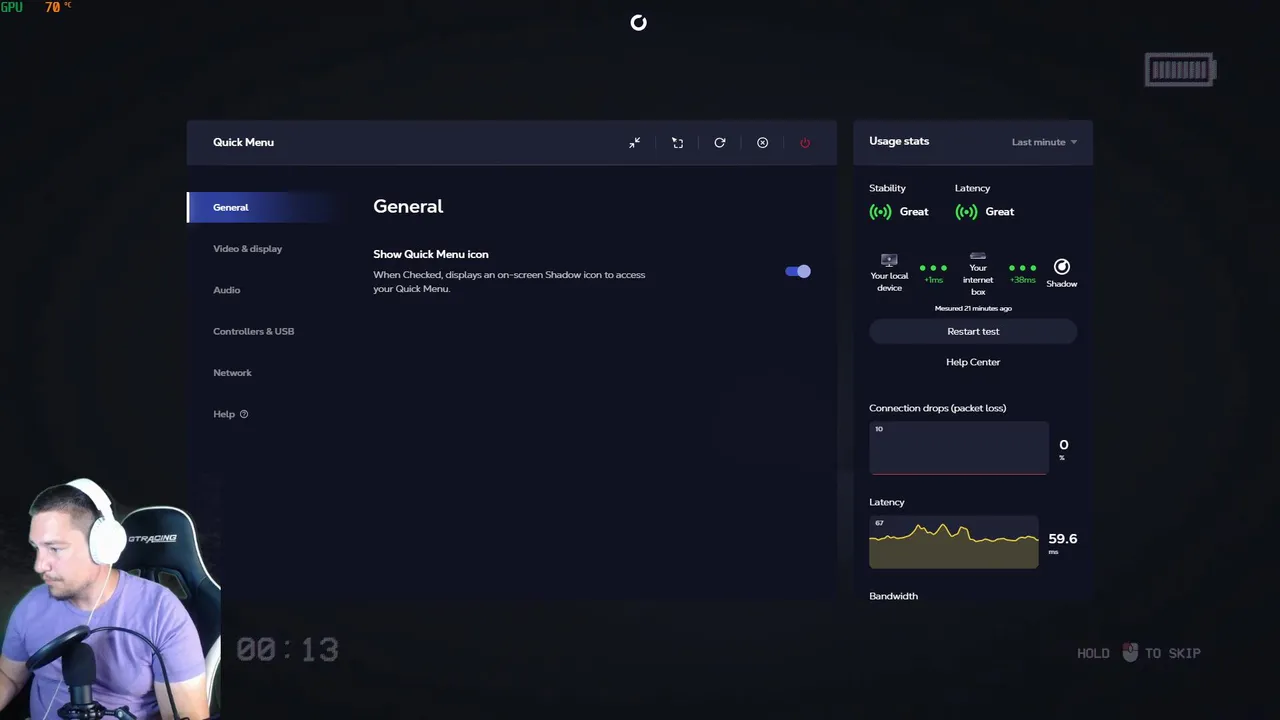This screenshot has width=1280, height=720.
Task: Click the red power icon
Action: [x=805, y=143]
